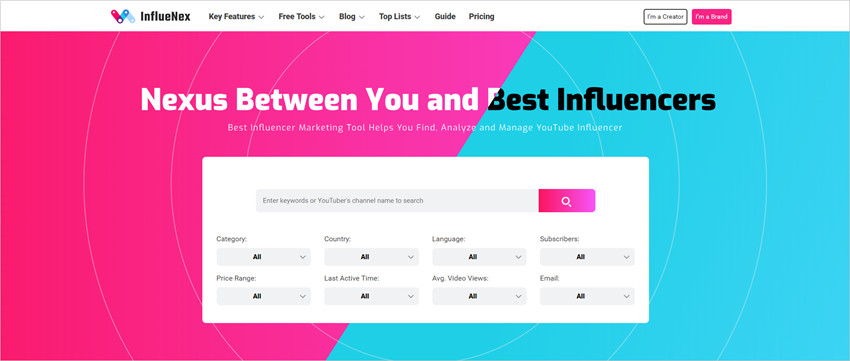This screenshot has width=850, height=361.
Task: Click the magnifying glass search button
Action: pos(566,201)
